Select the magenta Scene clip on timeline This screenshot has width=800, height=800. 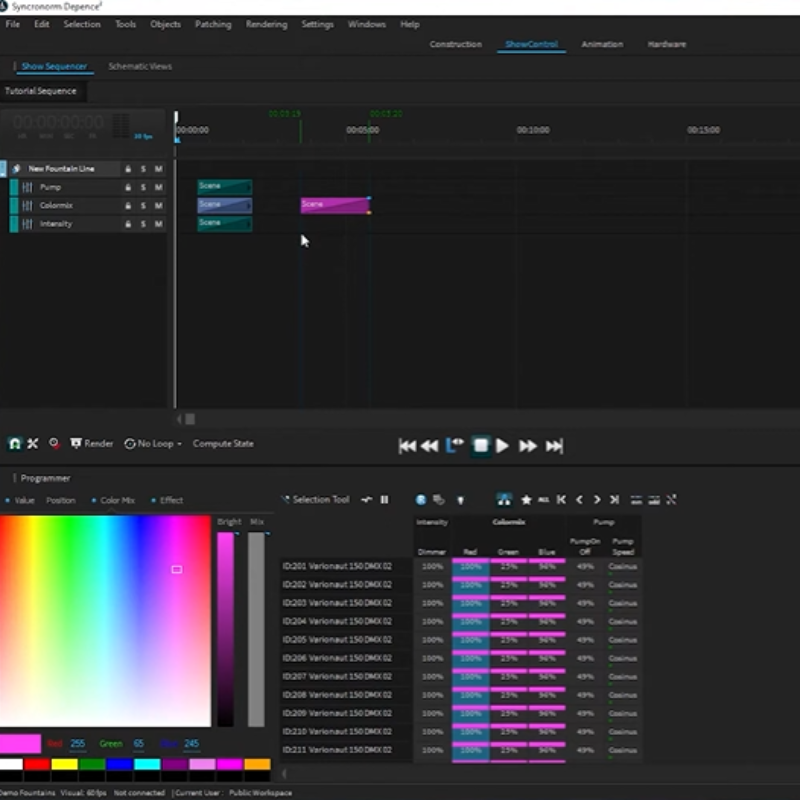(x=335, y=205)
